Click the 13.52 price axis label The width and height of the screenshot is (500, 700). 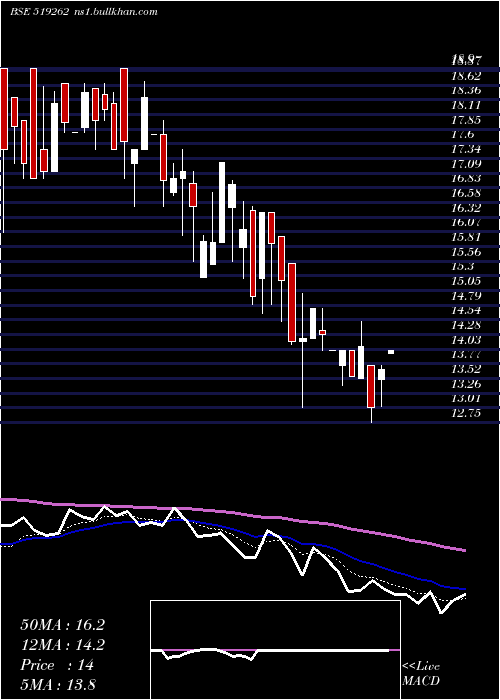tap(466, 369)
